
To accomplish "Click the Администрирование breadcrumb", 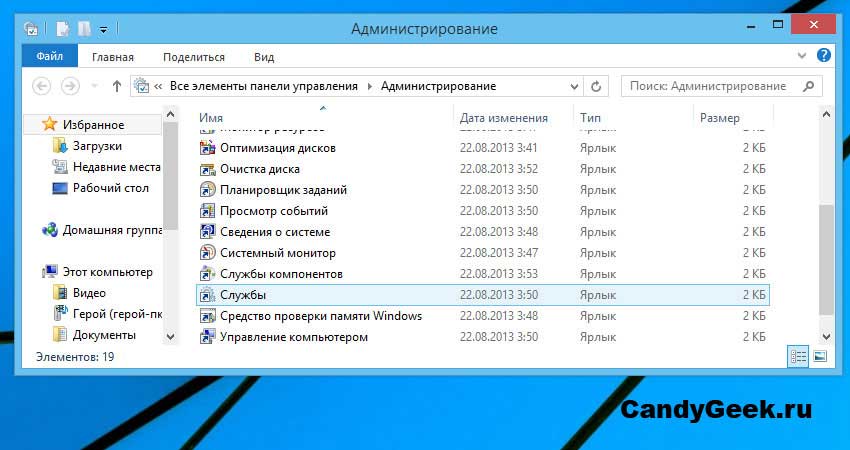I will [x=438, y=86].
